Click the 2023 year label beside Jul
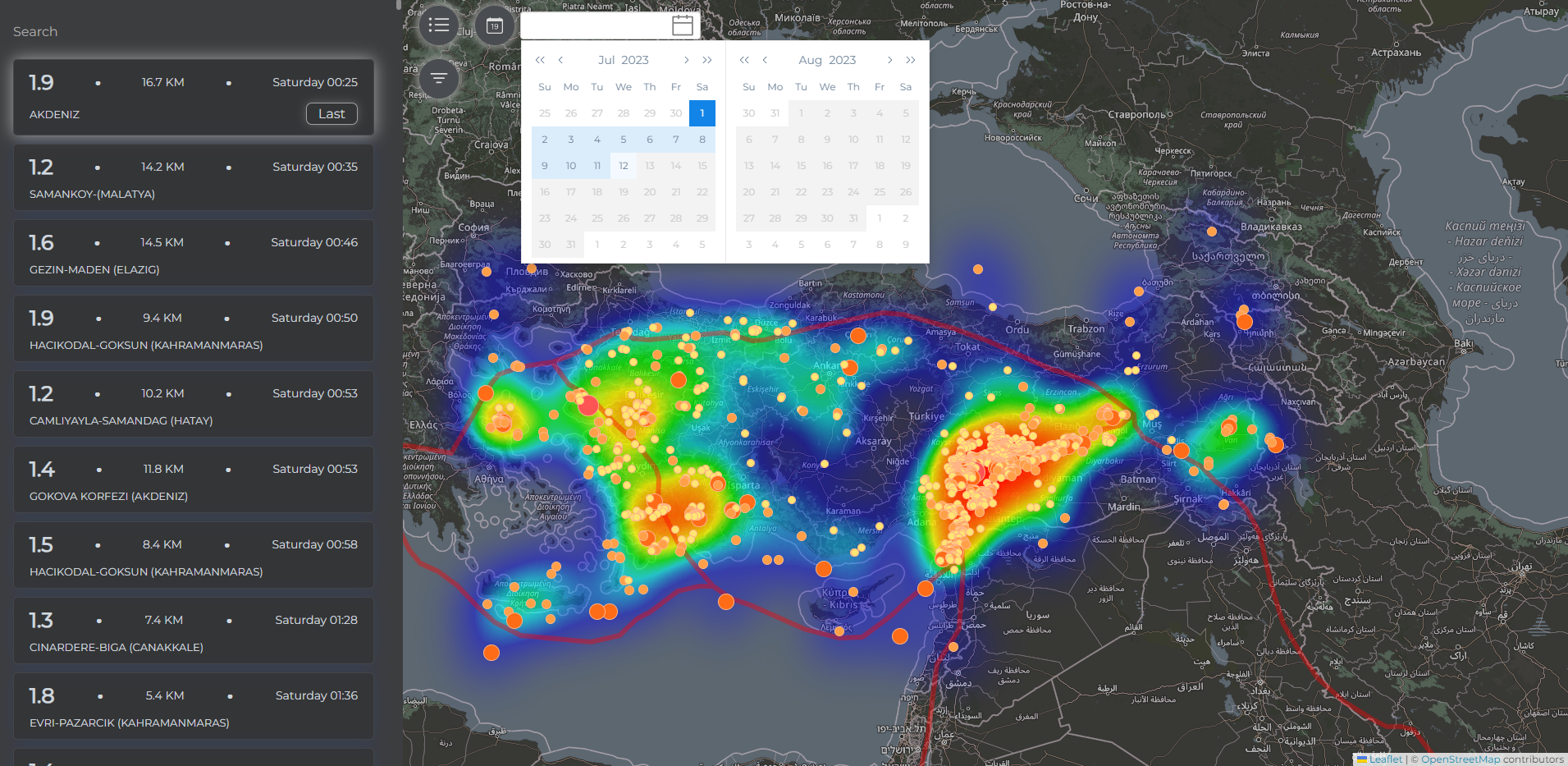Viewport: 1568px width, 766px height. point(635,60)
